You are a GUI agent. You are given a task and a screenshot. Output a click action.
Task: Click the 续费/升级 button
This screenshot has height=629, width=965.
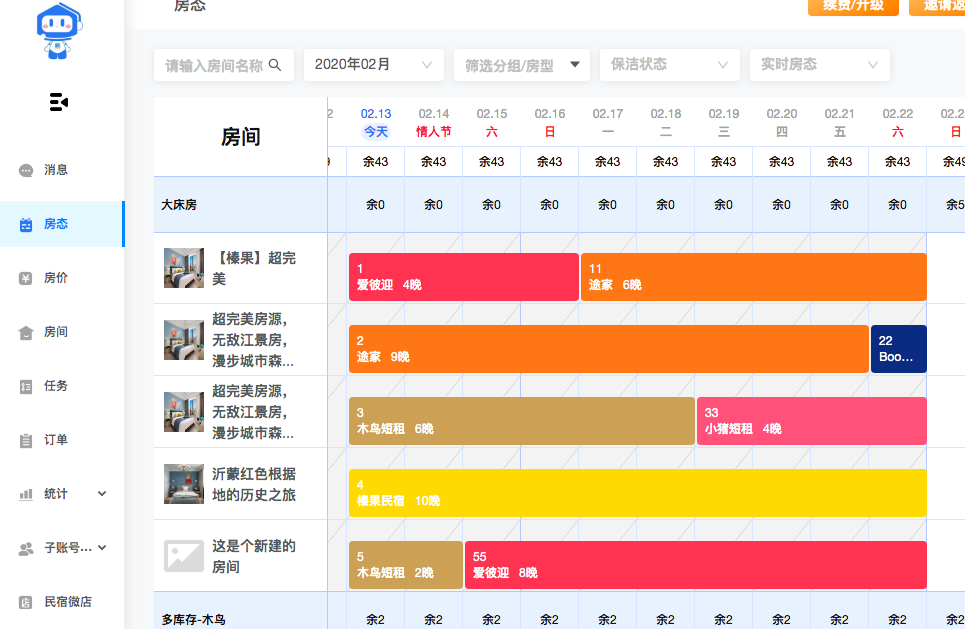click(x=853, y=6)
